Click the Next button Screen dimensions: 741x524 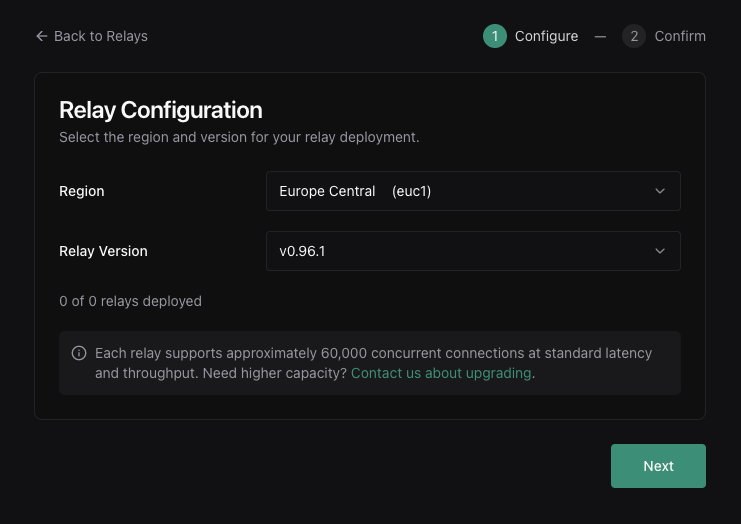pyautogui.click(x=658, y=466)
